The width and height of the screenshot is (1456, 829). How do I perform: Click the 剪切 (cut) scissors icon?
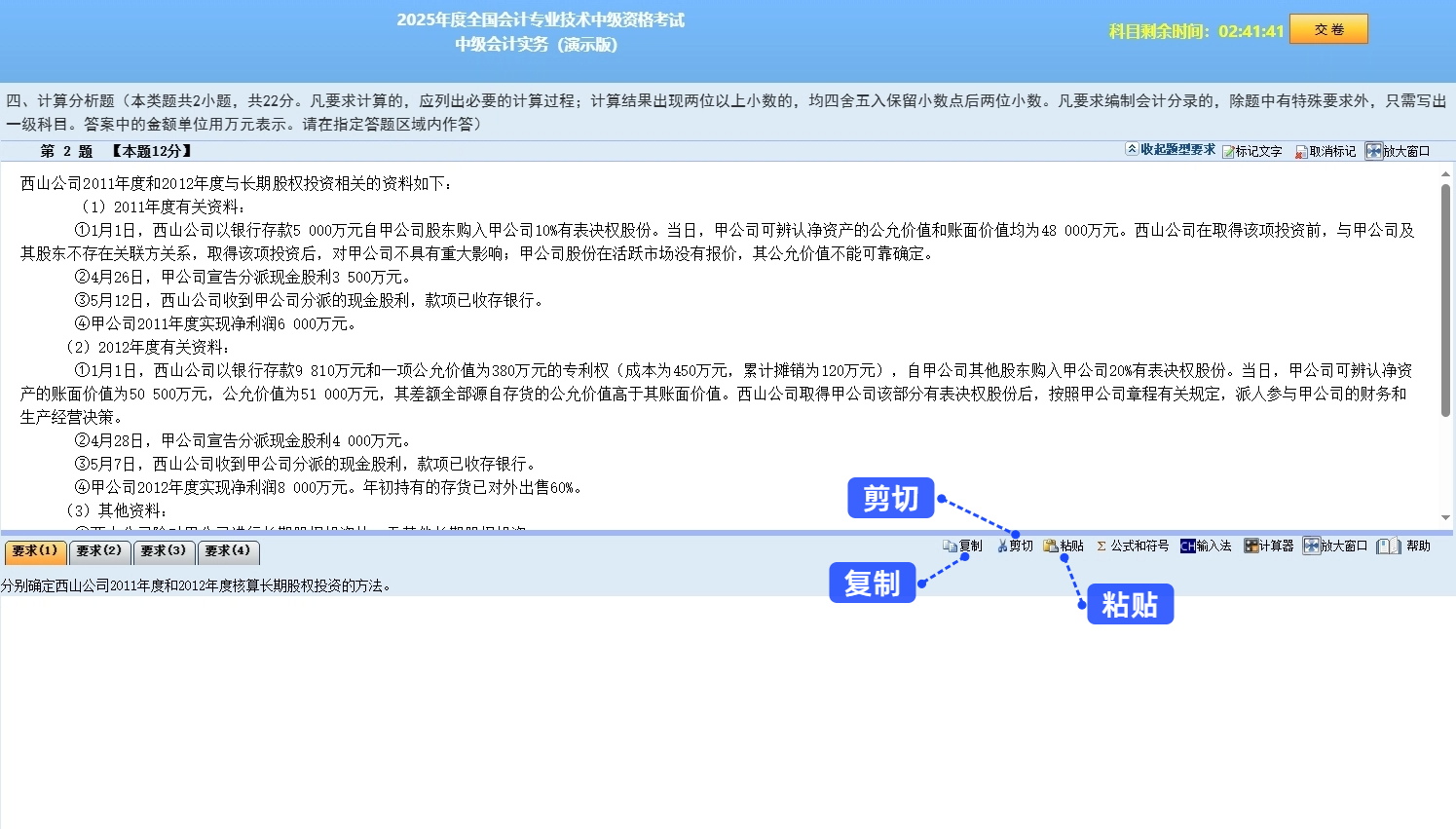[x=1014, y=546]
